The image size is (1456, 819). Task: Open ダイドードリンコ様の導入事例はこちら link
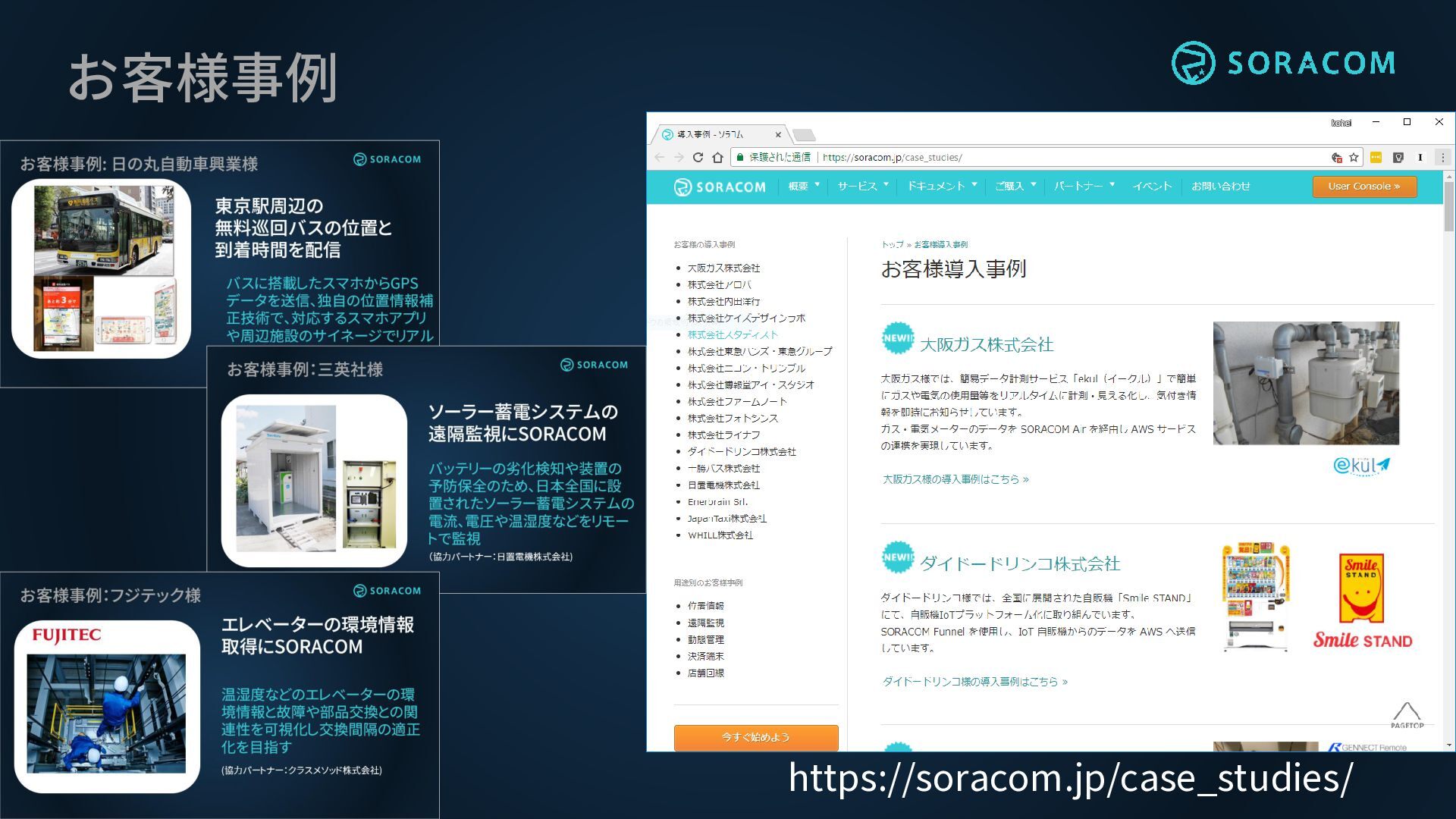pyautogui.click(x=975, y=682)
